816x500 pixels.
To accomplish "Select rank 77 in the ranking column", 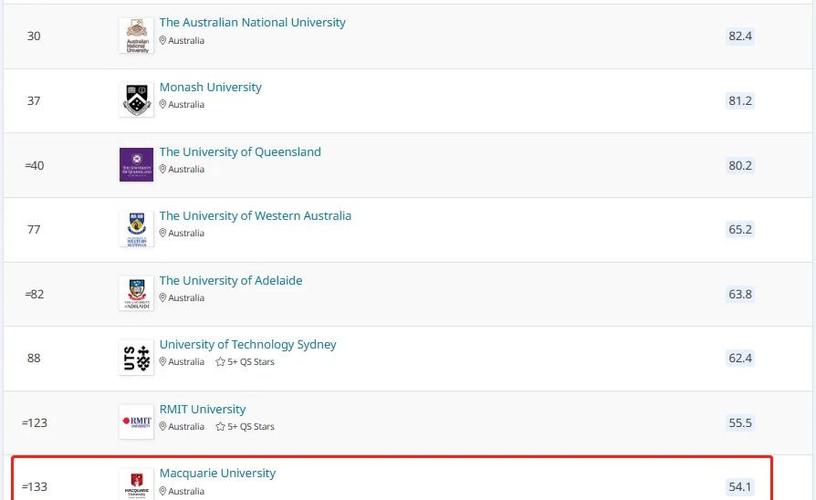I will [x=34, y=229].
